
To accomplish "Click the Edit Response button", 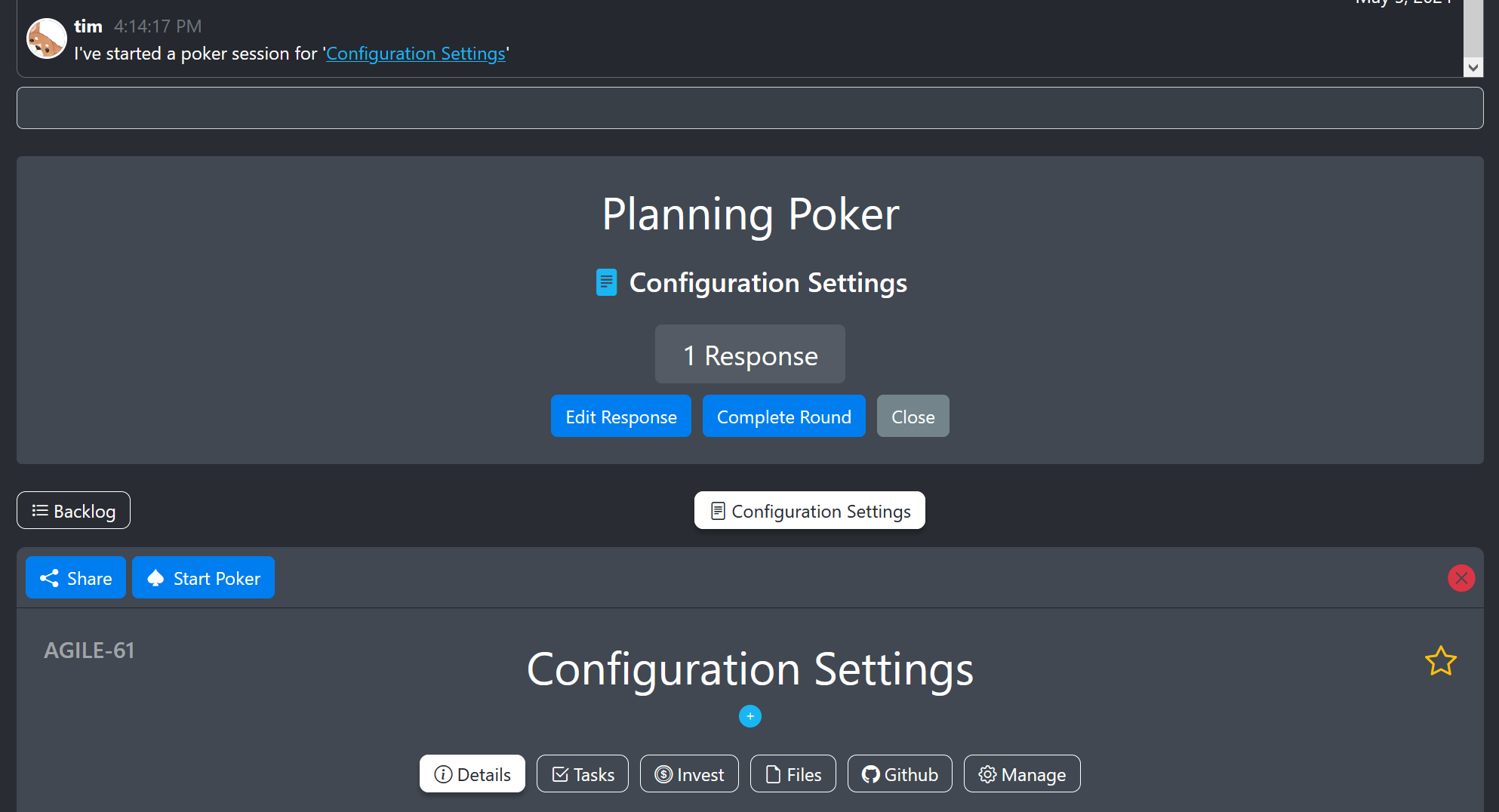I will [620, 416].
